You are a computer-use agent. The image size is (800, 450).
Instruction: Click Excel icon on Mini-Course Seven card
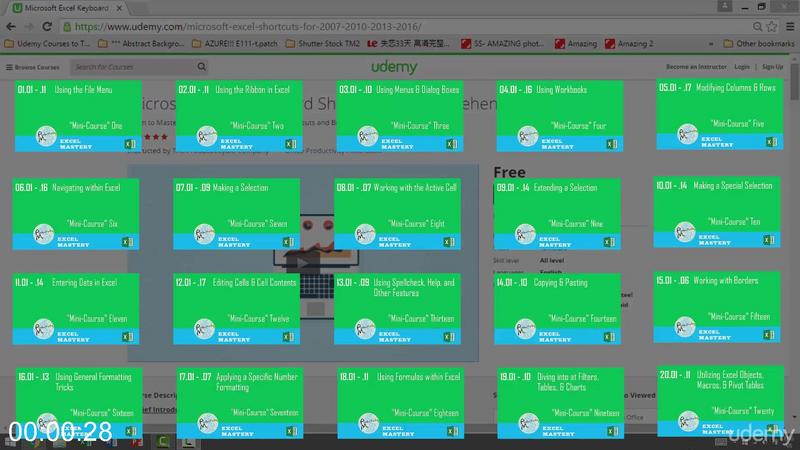coord(288,242)
